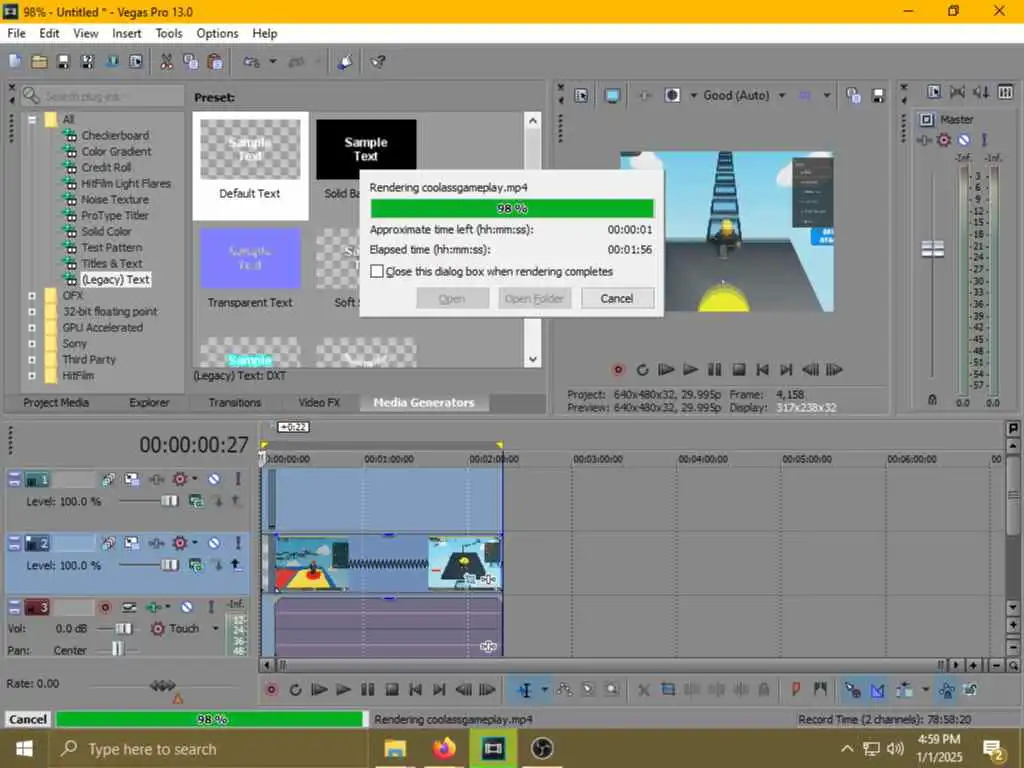Toggle mute on video track 2
This screenshot has height=768, width=1024.
[214, 543]
